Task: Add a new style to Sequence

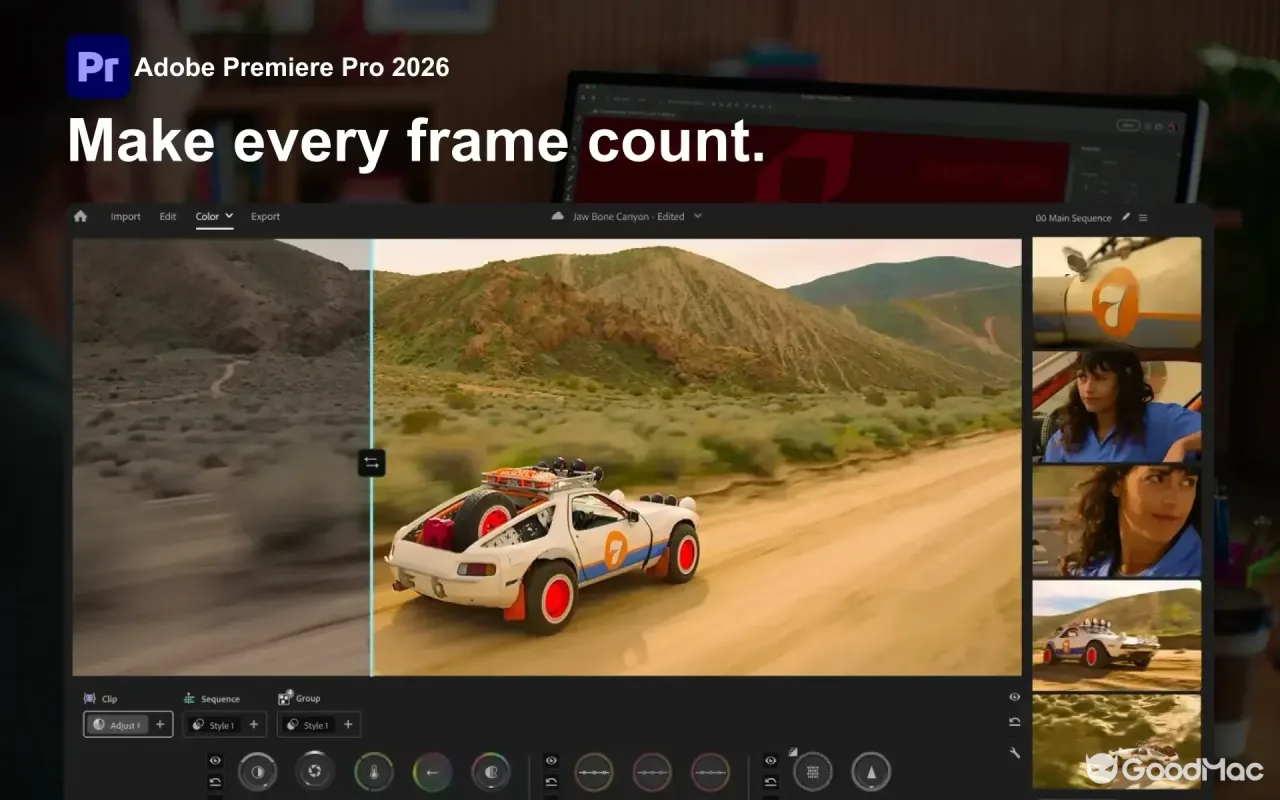Action: coord(254,725)
